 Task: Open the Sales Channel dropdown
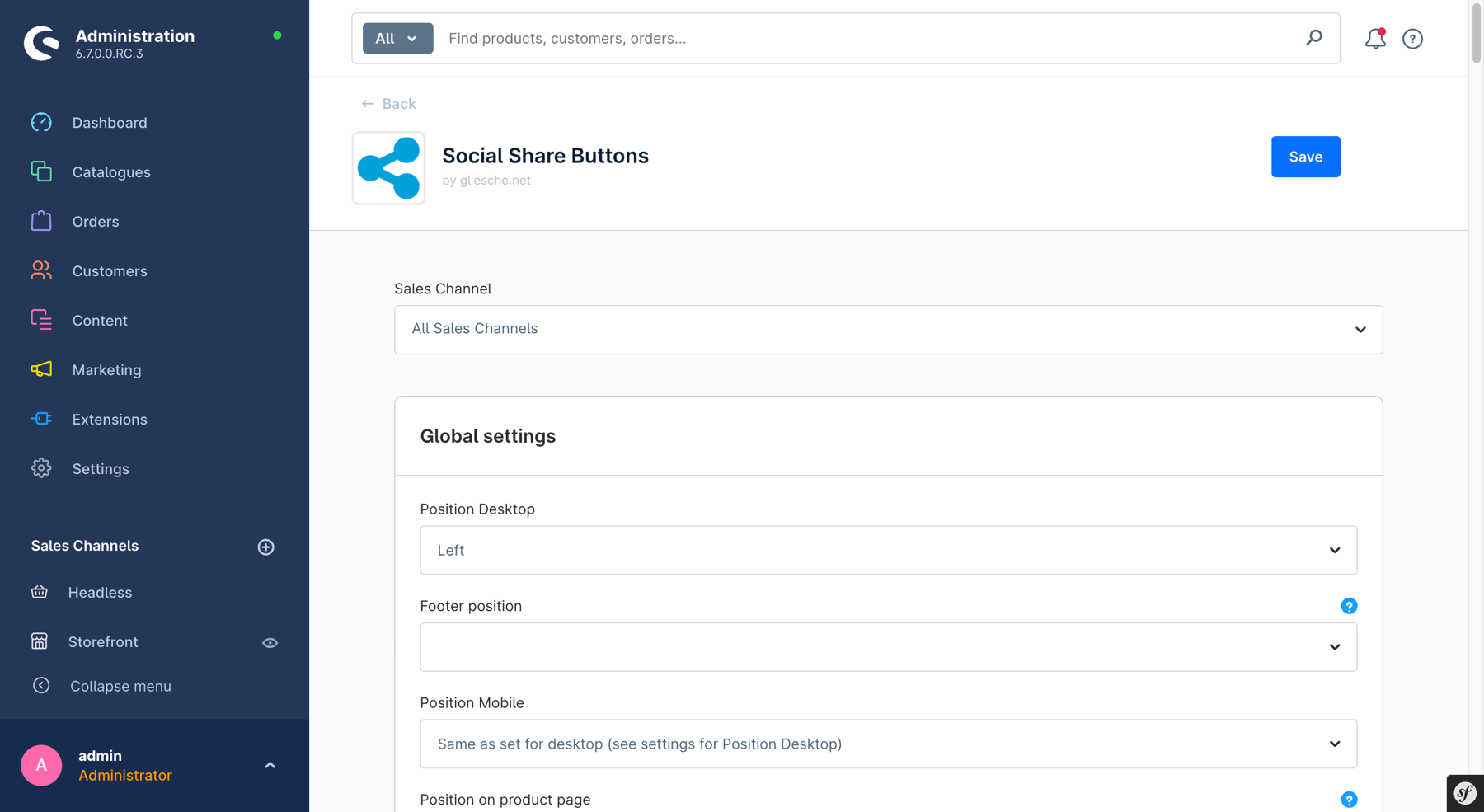tap(888, 330)
